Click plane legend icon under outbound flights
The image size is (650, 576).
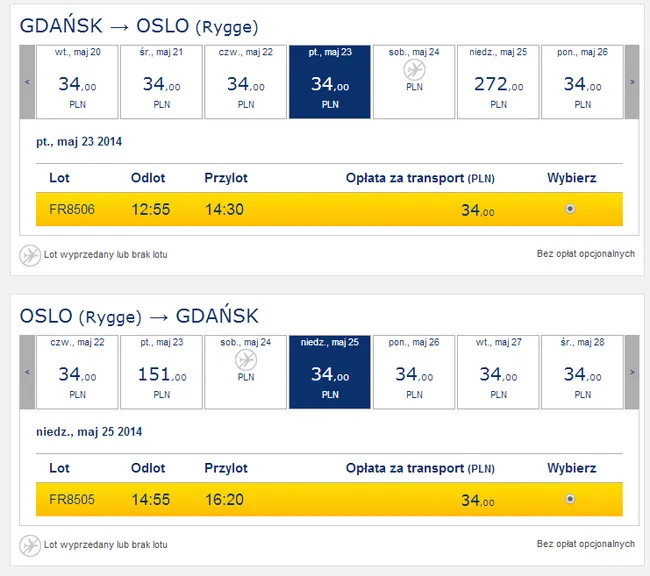coord(30,255)
